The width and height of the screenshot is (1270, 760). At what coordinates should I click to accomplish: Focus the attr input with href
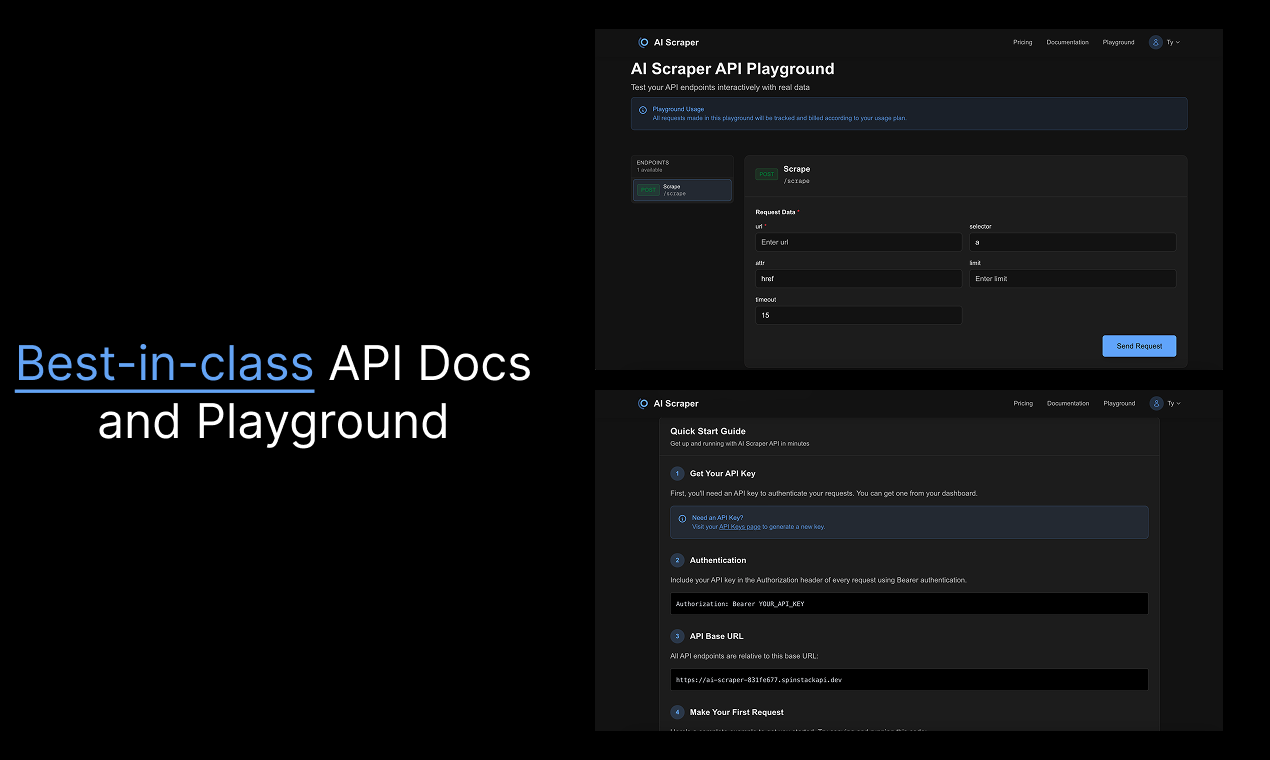click(x=858, y=279)
